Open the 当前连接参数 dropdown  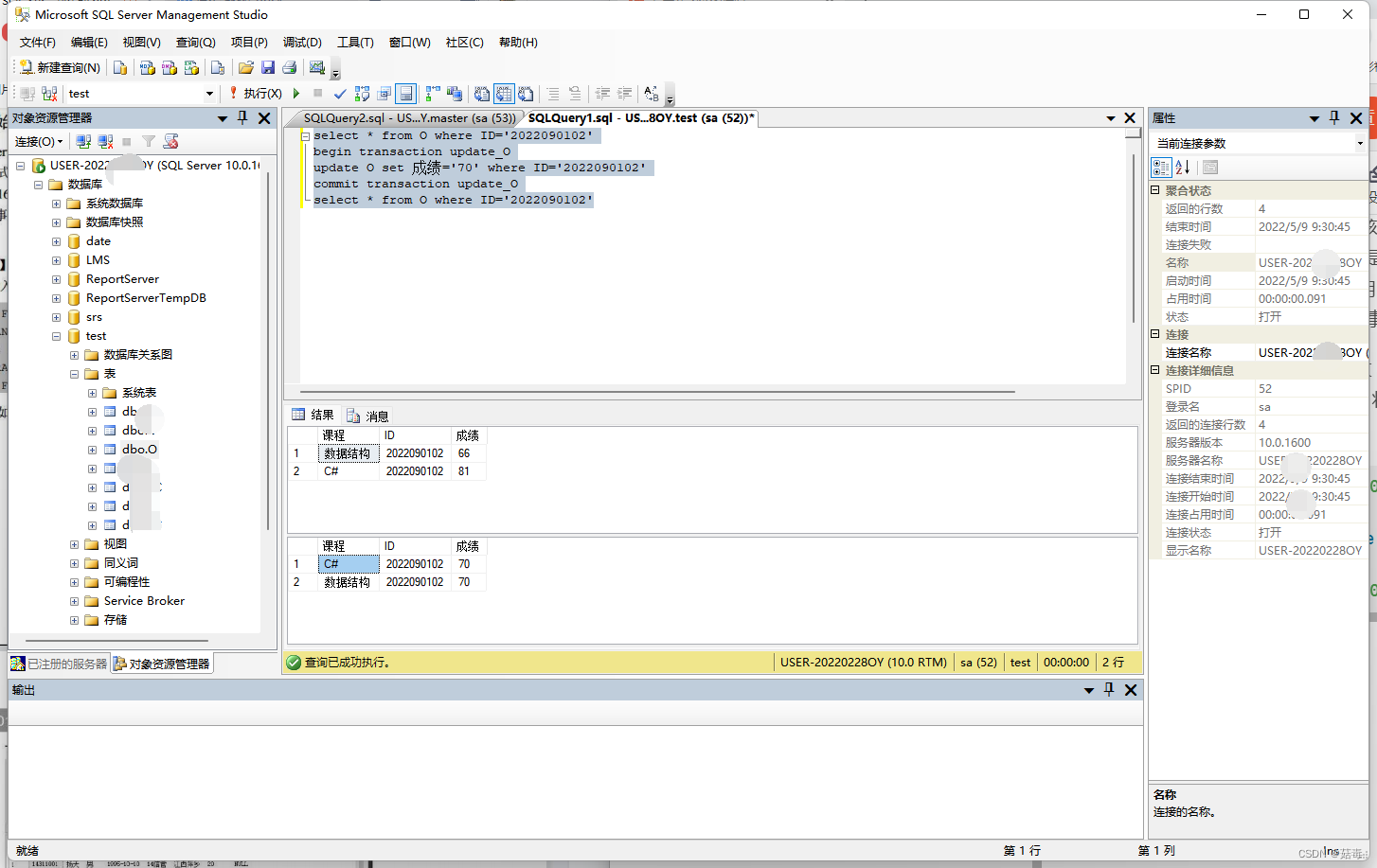1360,143
